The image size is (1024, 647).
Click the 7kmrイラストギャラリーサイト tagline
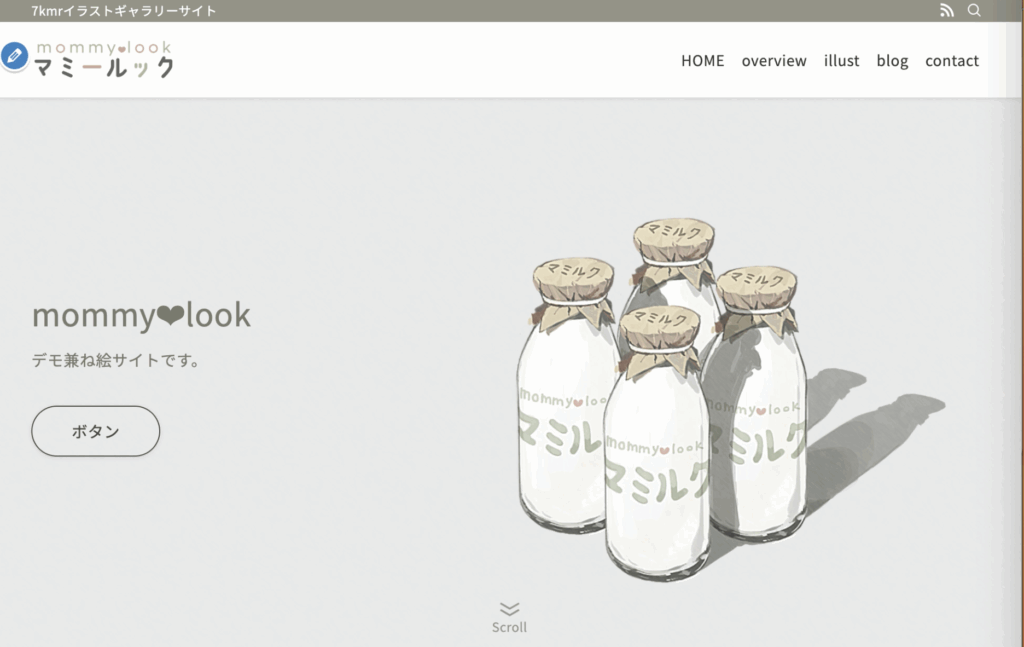(124, 10)
